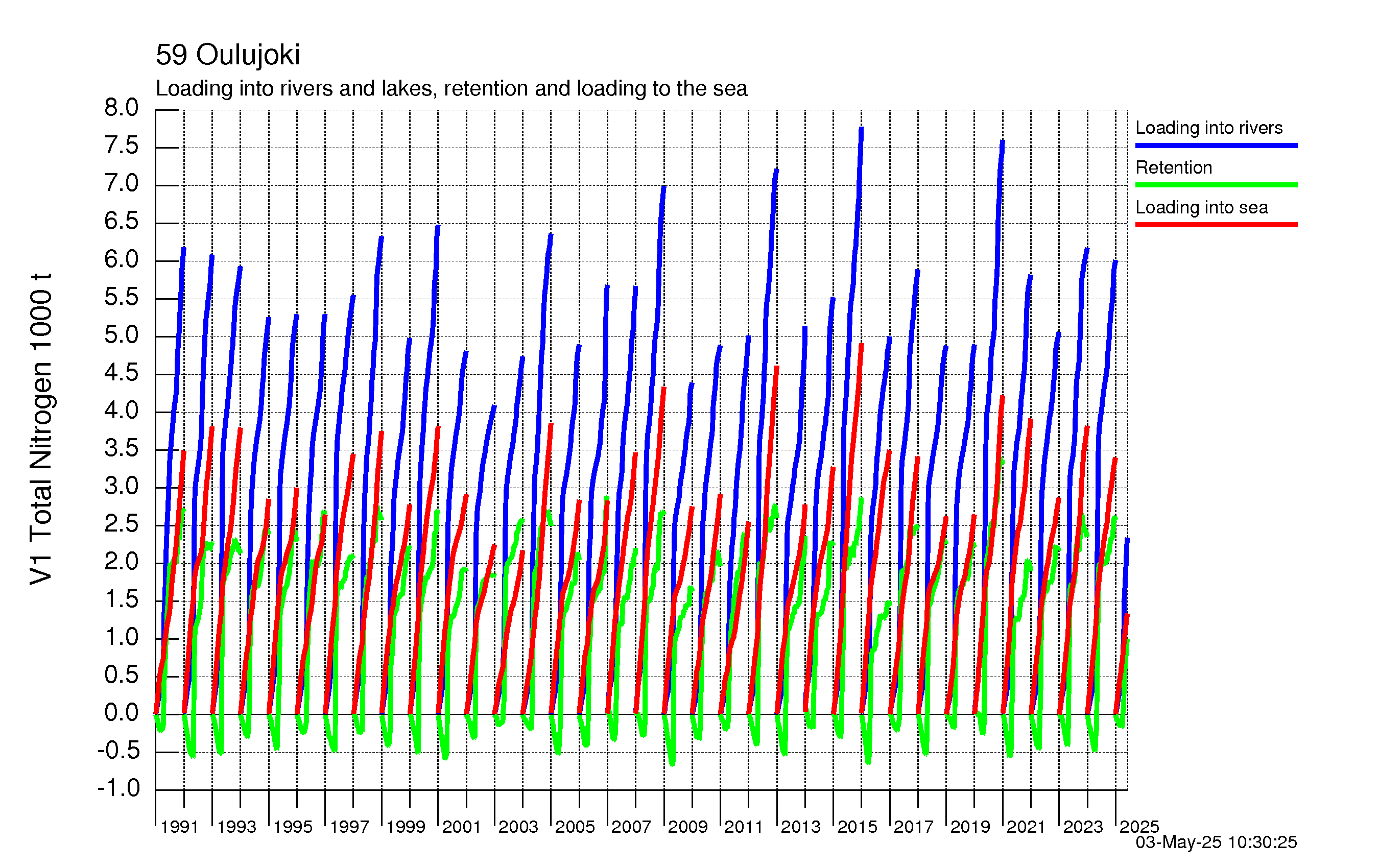Screen dimensions: 1379x868
Task: Click the y-axis value 6.0
Action: (122, 259)
